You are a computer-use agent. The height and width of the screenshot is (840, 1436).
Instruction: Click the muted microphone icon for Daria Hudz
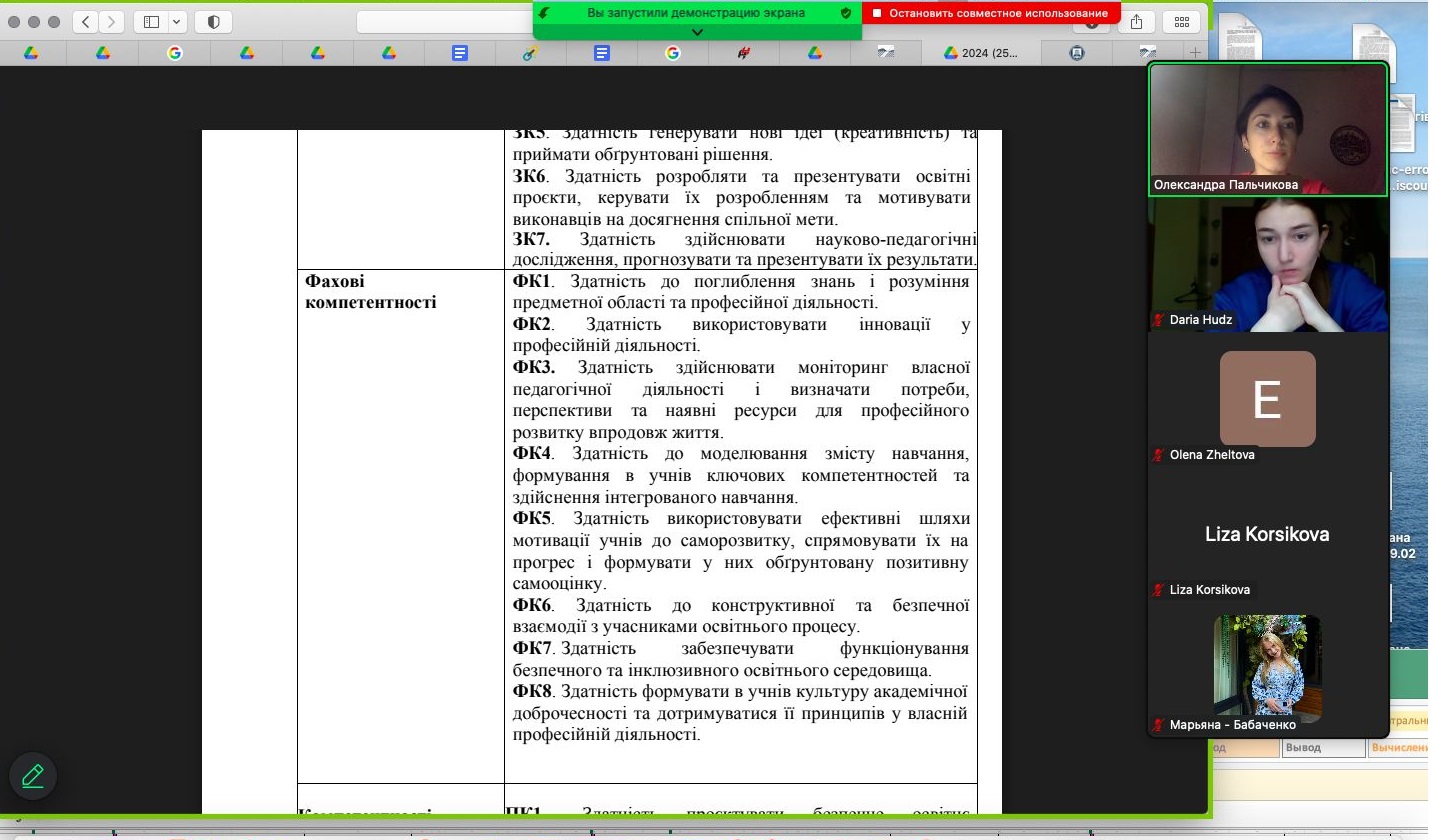pyautogui.click(x=1159, y=320)
